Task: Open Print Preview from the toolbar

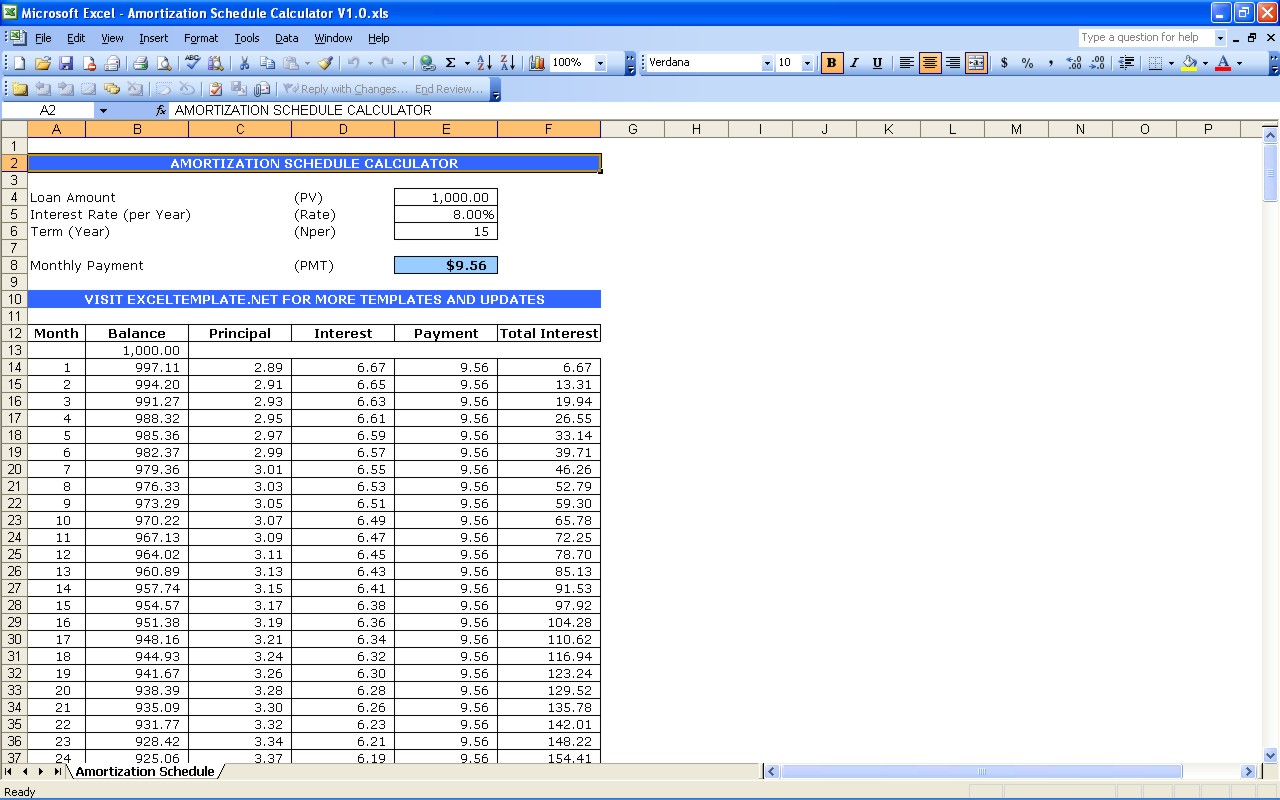Action: point(164,63)
